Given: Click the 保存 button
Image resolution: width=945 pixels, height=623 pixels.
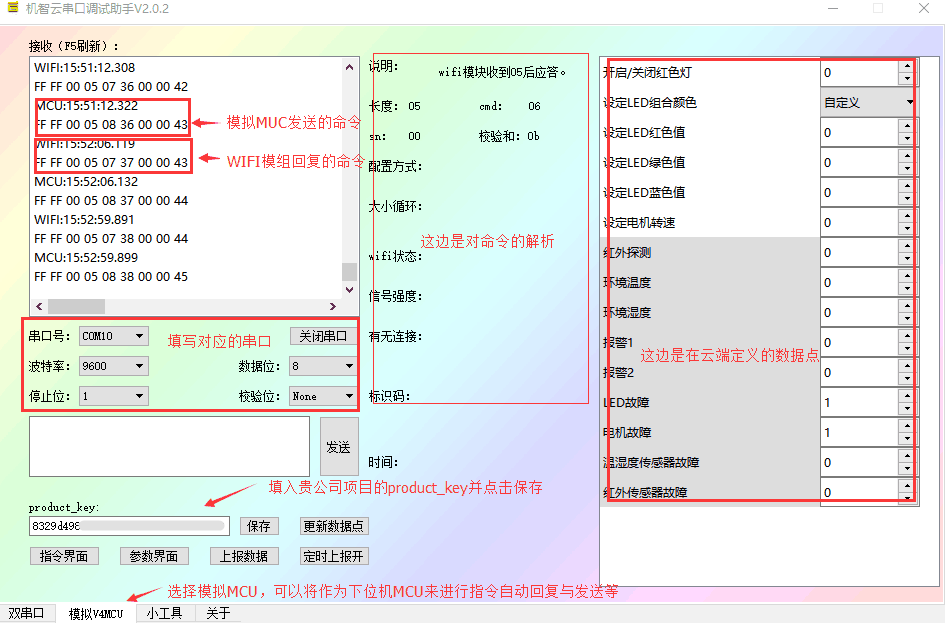Looking at the screenshot, I should (260, 525).
